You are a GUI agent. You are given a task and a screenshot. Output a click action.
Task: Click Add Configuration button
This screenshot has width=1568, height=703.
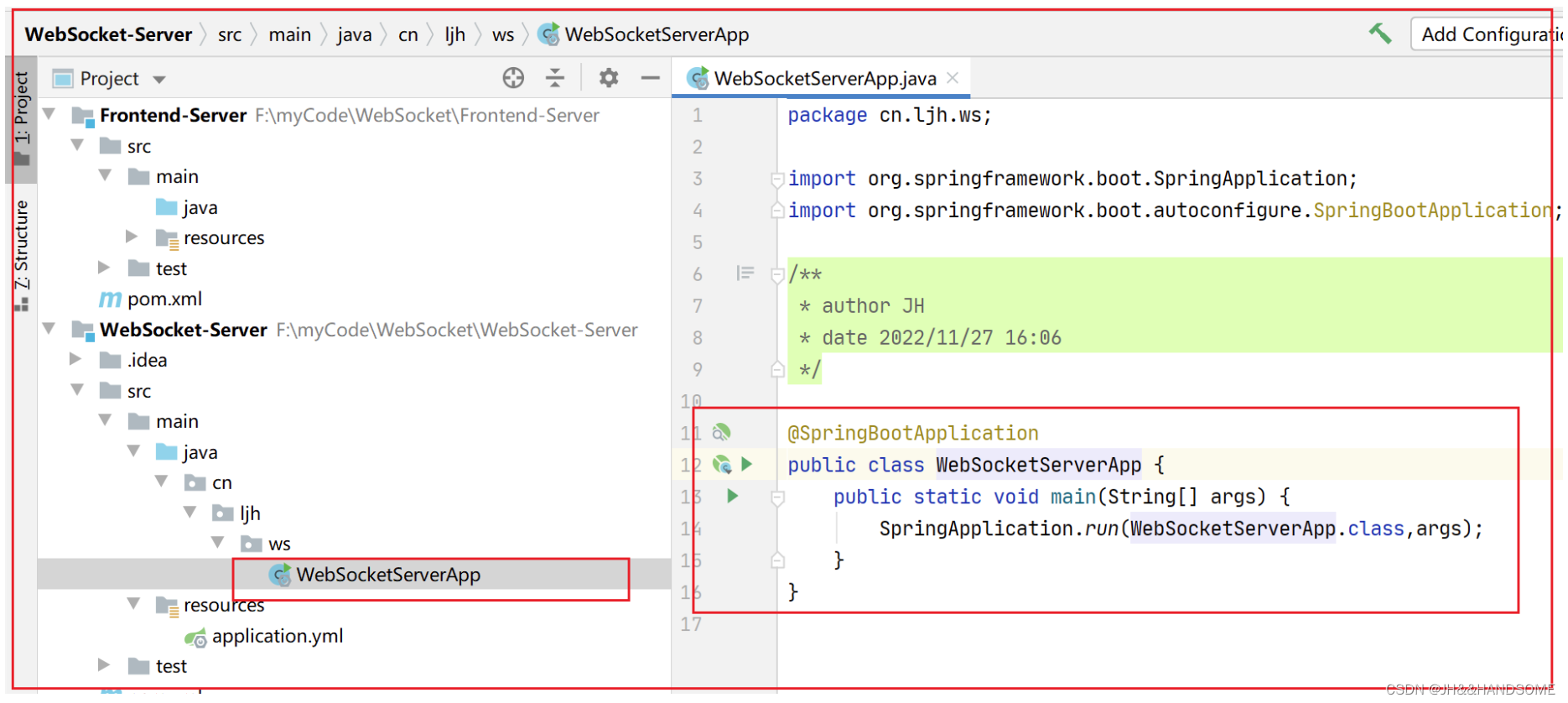coord(1489,34)
